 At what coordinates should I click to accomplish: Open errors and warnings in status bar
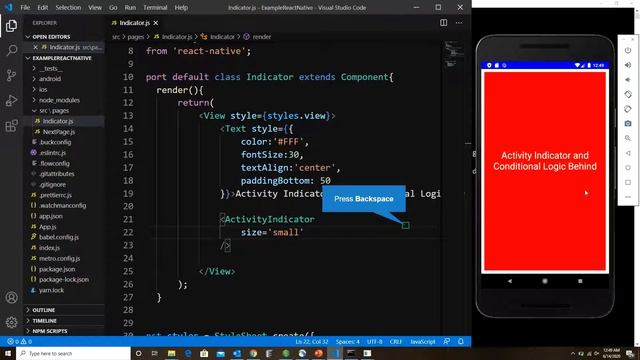[19, 342]
